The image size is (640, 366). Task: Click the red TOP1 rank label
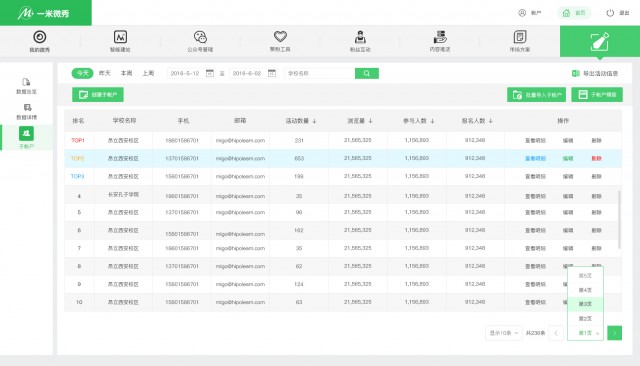click(78, 140)
